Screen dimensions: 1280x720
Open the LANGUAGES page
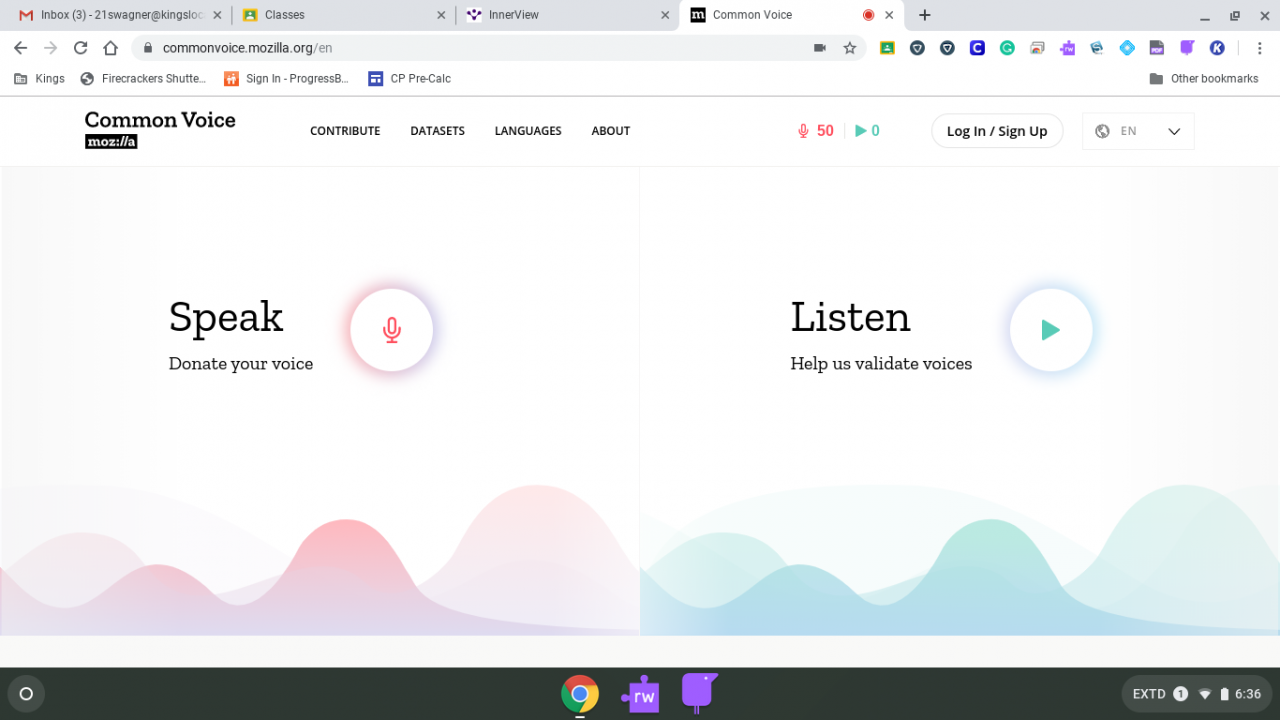click(x=528, y=131)
